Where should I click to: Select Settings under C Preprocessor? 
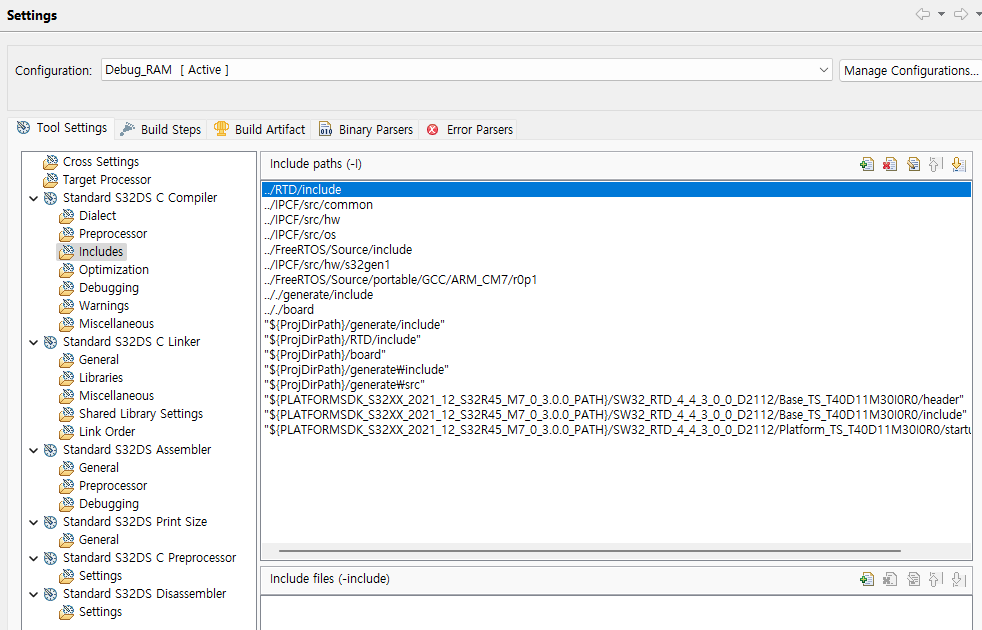(x=100, y=576)
